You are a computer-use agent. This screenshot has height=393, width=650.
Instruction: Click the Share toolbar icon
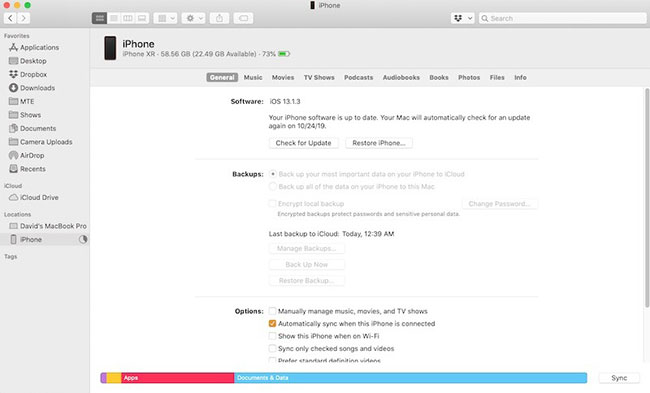tap(219, 18)
